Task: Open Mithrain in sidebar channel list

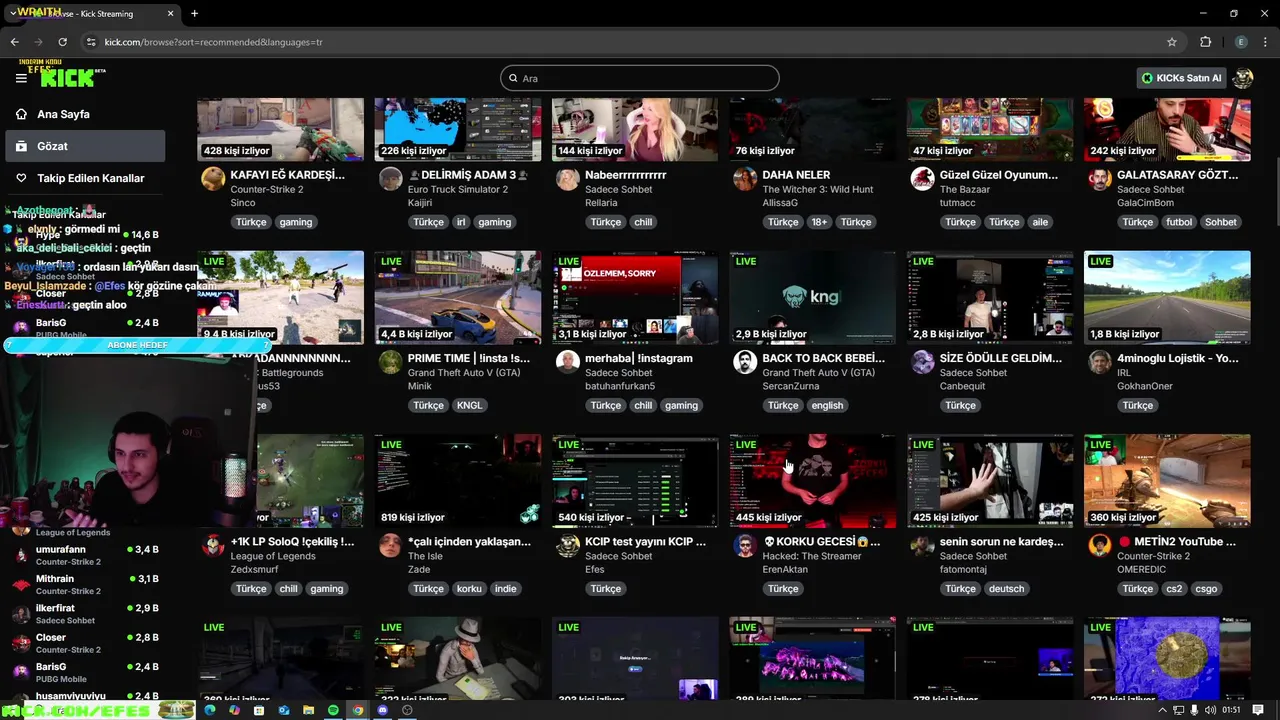Action: (85, 584)
